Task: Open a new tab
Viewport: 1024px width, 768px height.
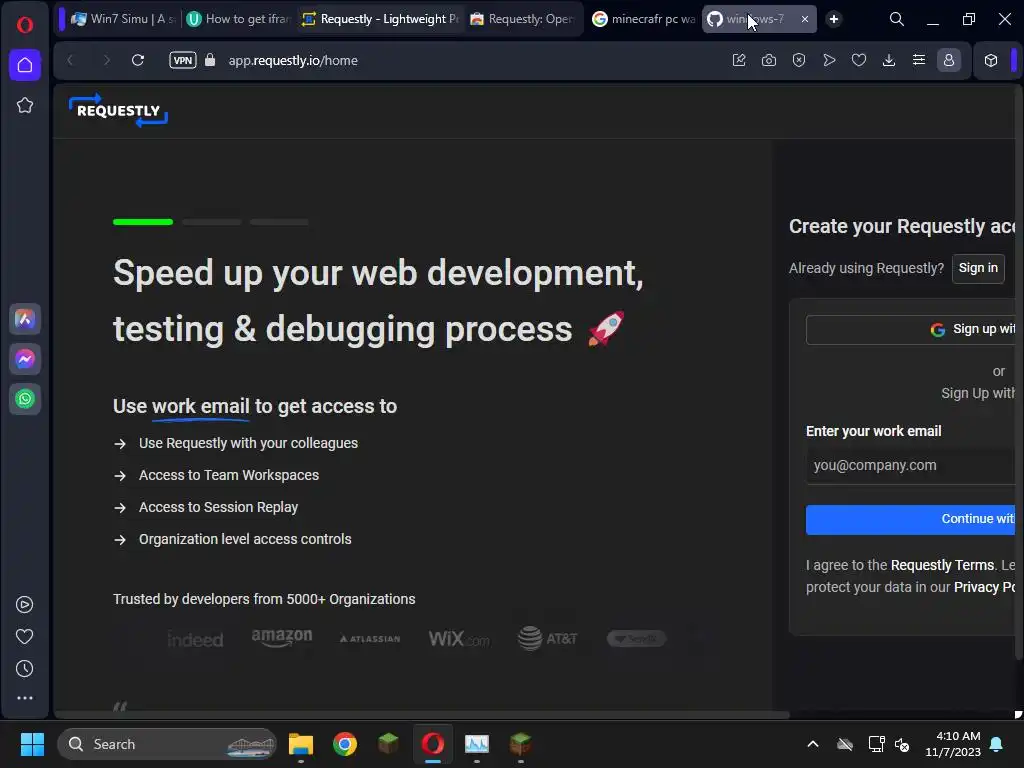Action: click(834, 19)
